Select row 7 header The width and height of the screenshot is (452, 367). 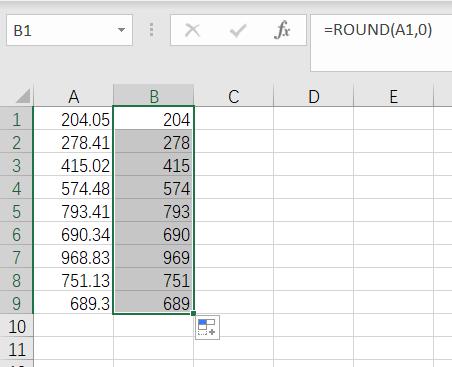pyautogui.click(x=16, y=257)
